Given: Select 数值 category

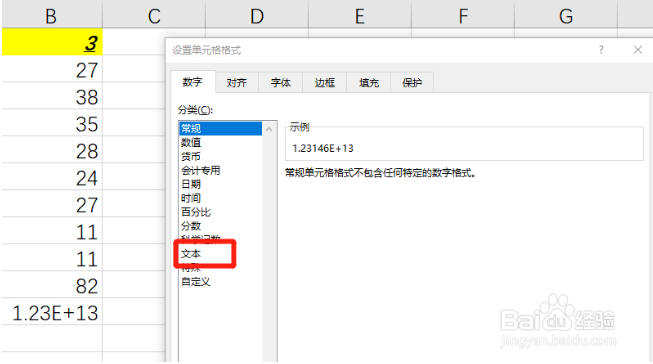Looking at the screenshot, I should pyautogui.click(x=191, y=142).
